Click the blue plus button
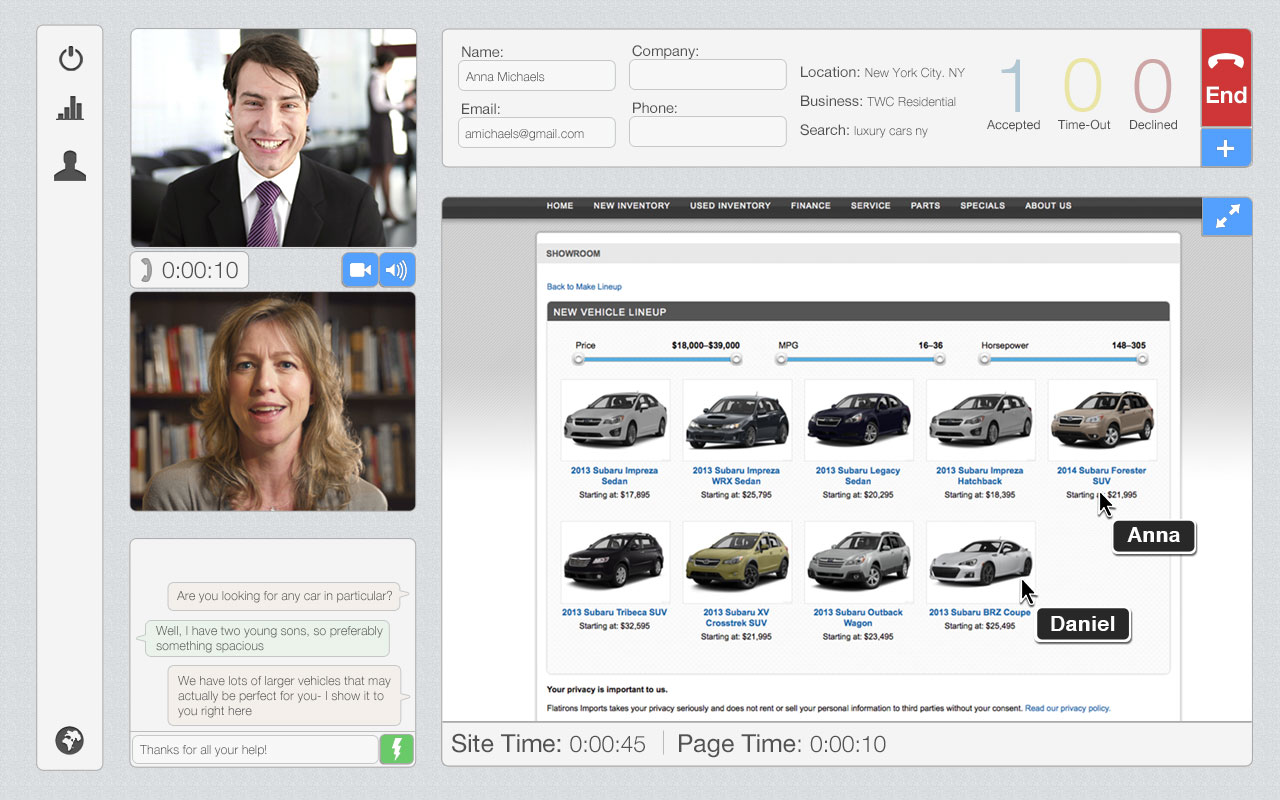Image resolution: width=1280 pixels, height=800 pixels. pos(1226,149)
